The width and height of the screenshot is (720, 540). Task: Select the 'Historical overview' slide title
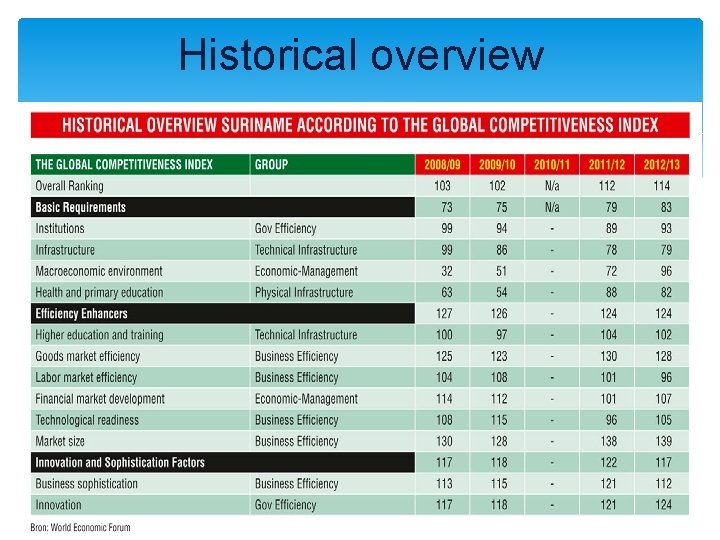point(361,55)
